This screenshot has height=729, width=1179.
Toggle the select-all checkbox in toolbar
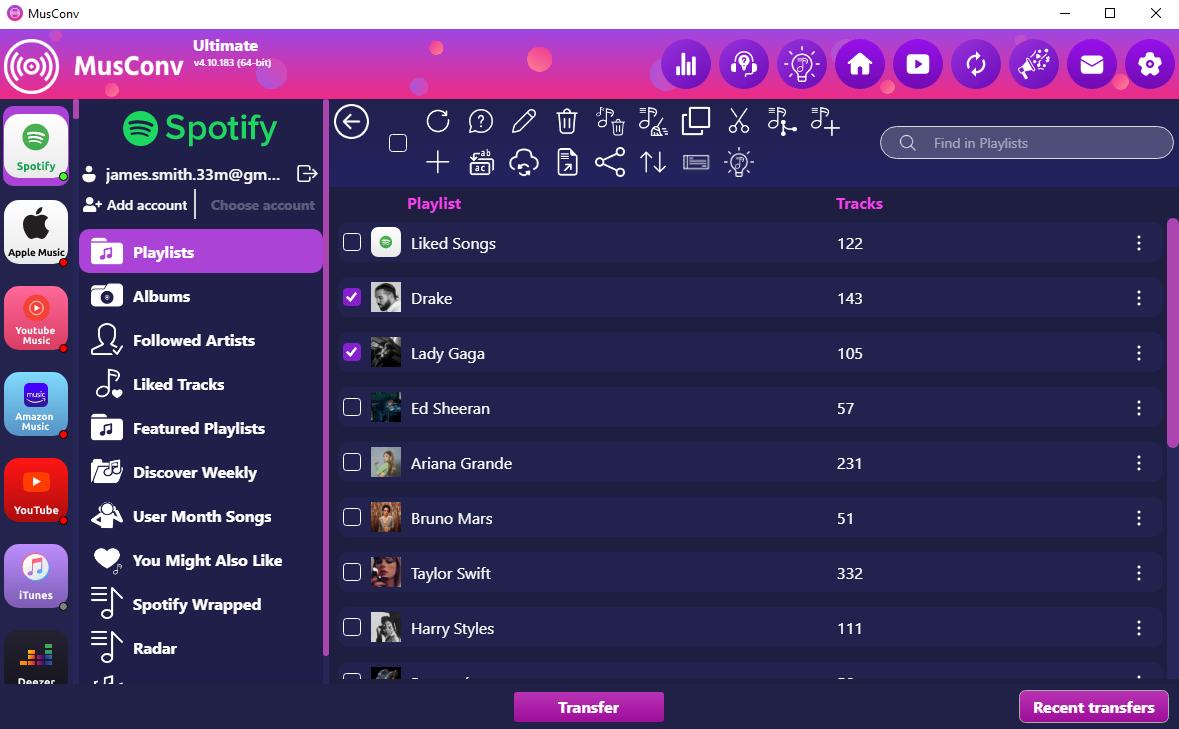[398, 143]
